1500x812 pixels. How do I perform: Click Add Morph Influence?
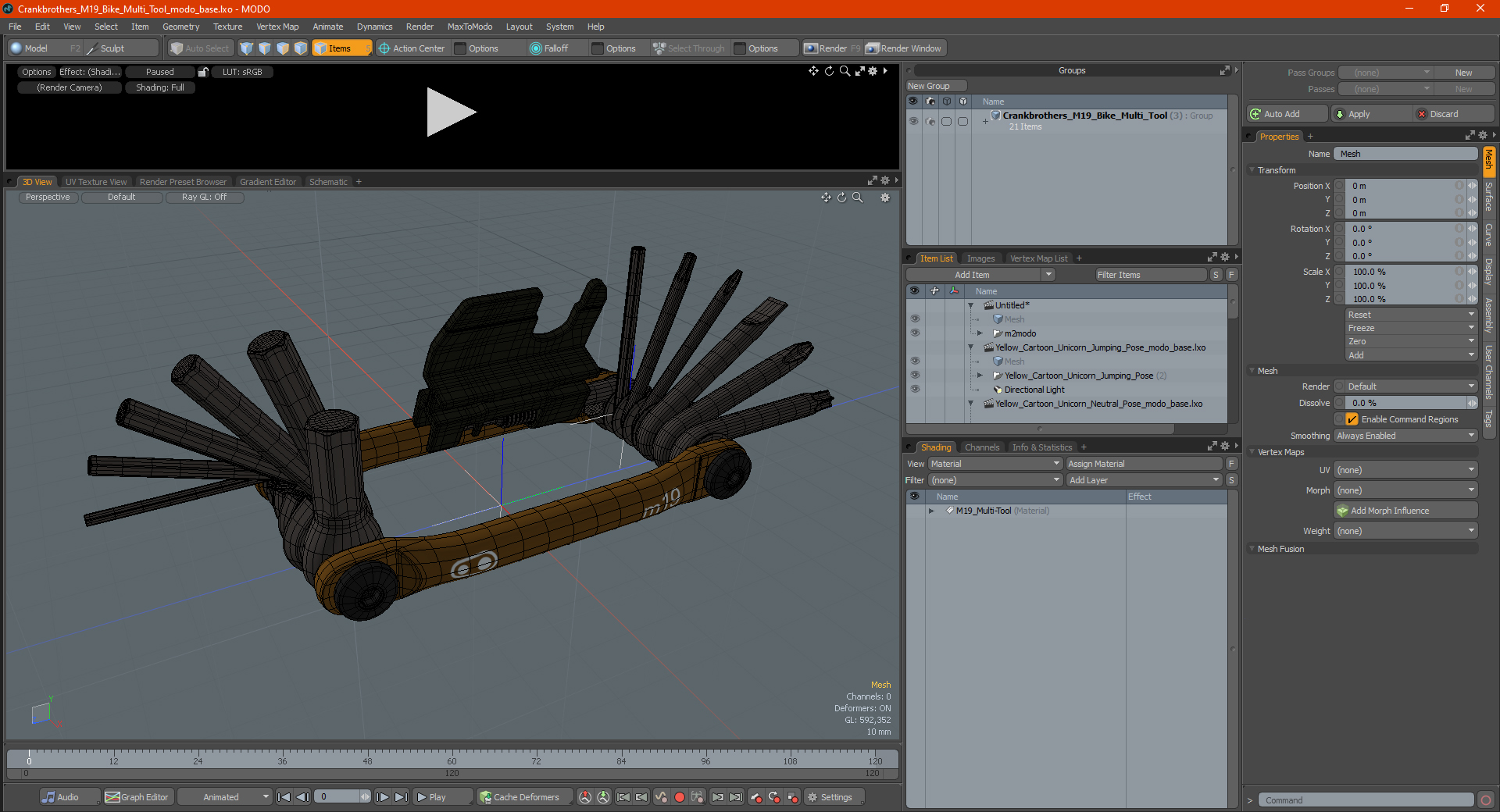click(1405, 511)
